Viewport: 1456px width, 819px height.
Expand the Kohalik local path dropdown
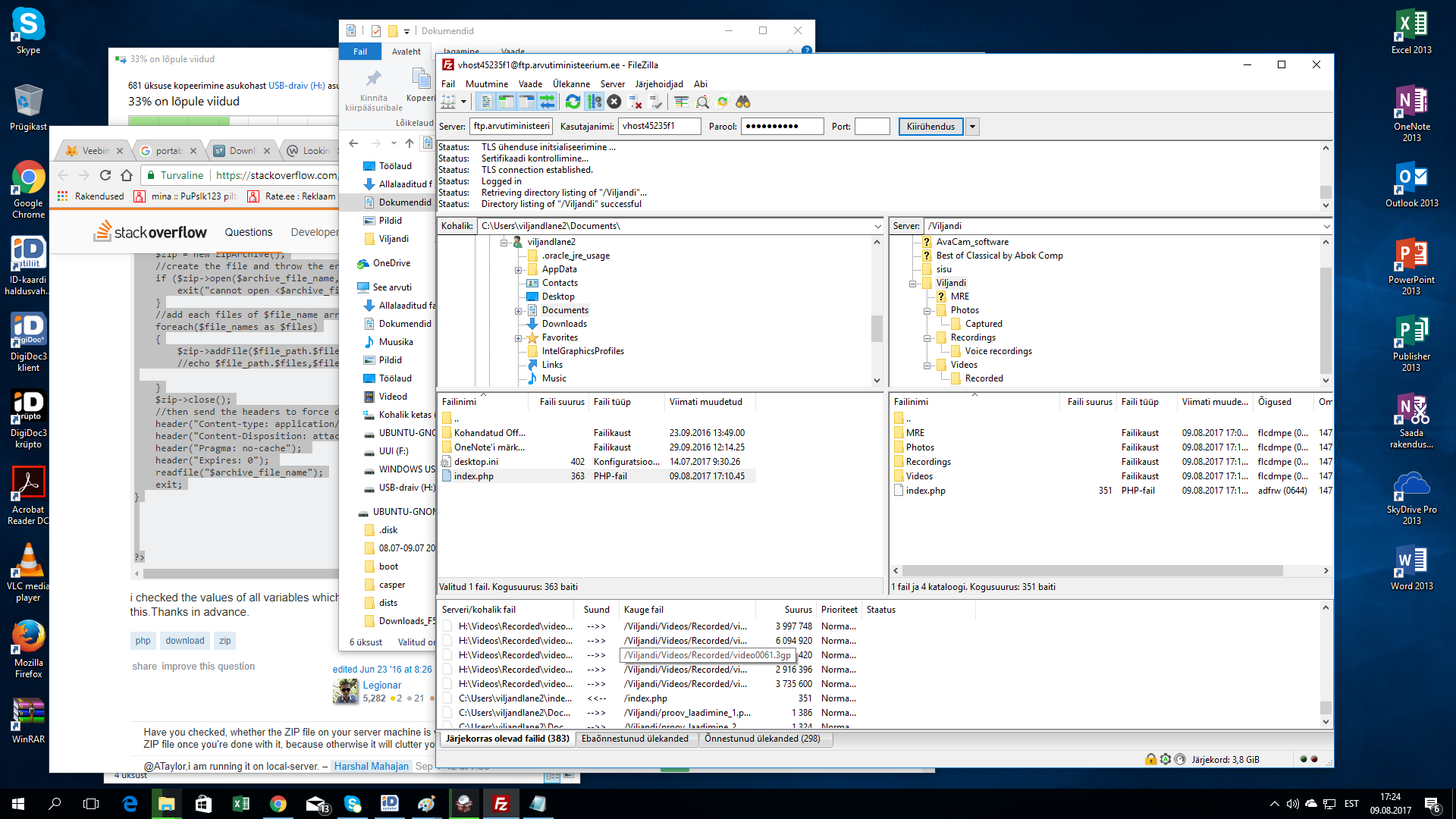(x=877, y=226)
